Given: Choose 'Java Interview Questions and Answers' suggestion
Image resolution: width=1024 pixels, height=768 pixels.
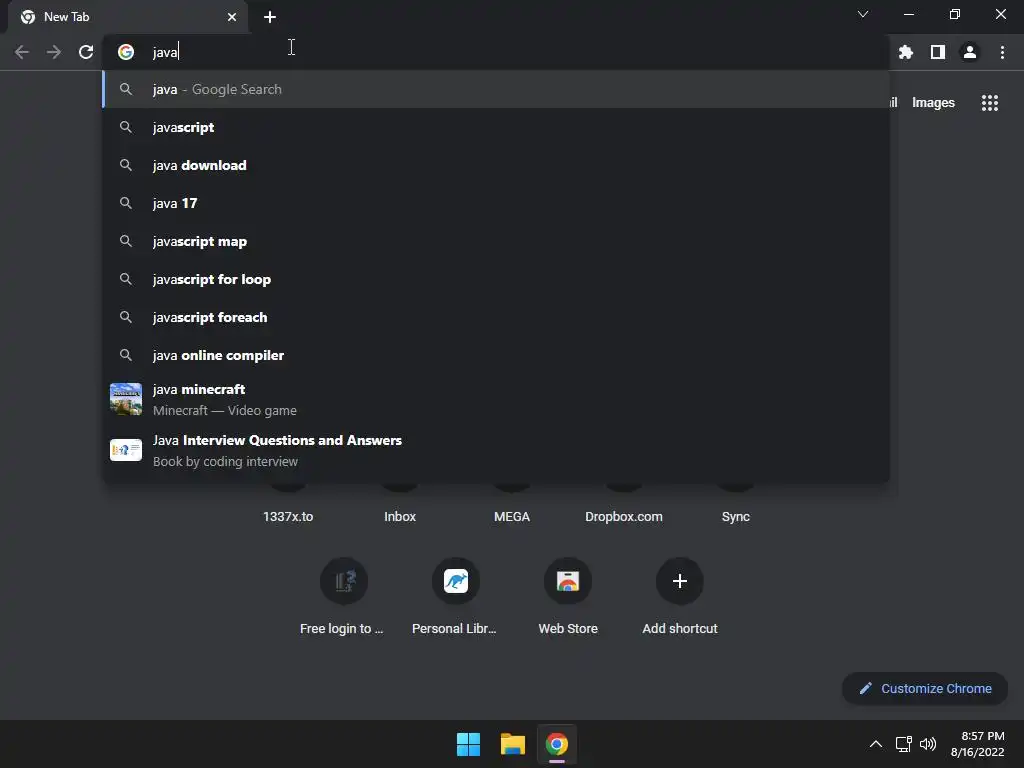Looking at the screenshot, I should pos(496,450).
